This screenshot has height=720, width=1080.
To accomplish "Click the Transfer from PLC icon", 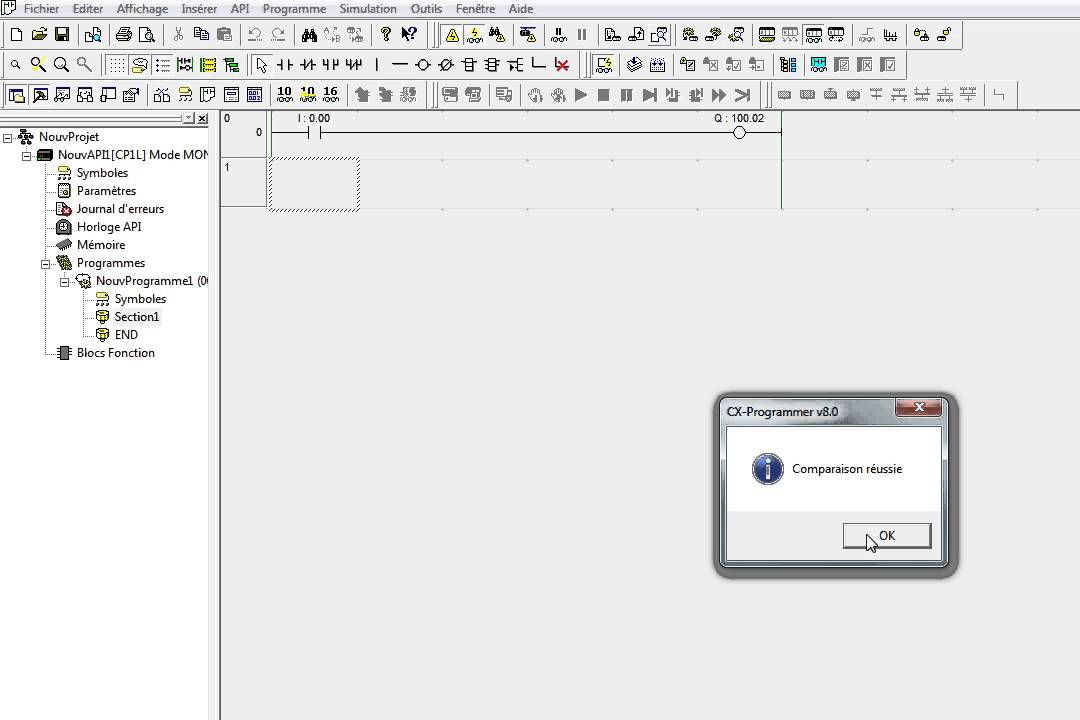I will coord(636,34).
